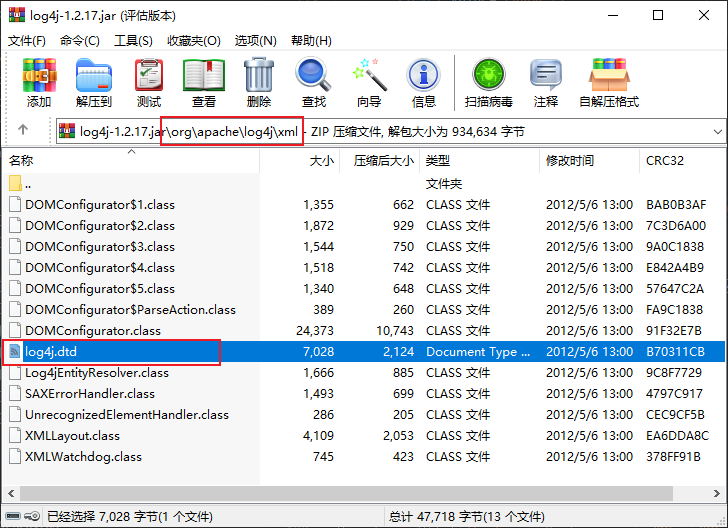Viewport: 728px width, 528px height.
Task: Click the horizontal scrollbar right arrow
Action: [717, 493]
